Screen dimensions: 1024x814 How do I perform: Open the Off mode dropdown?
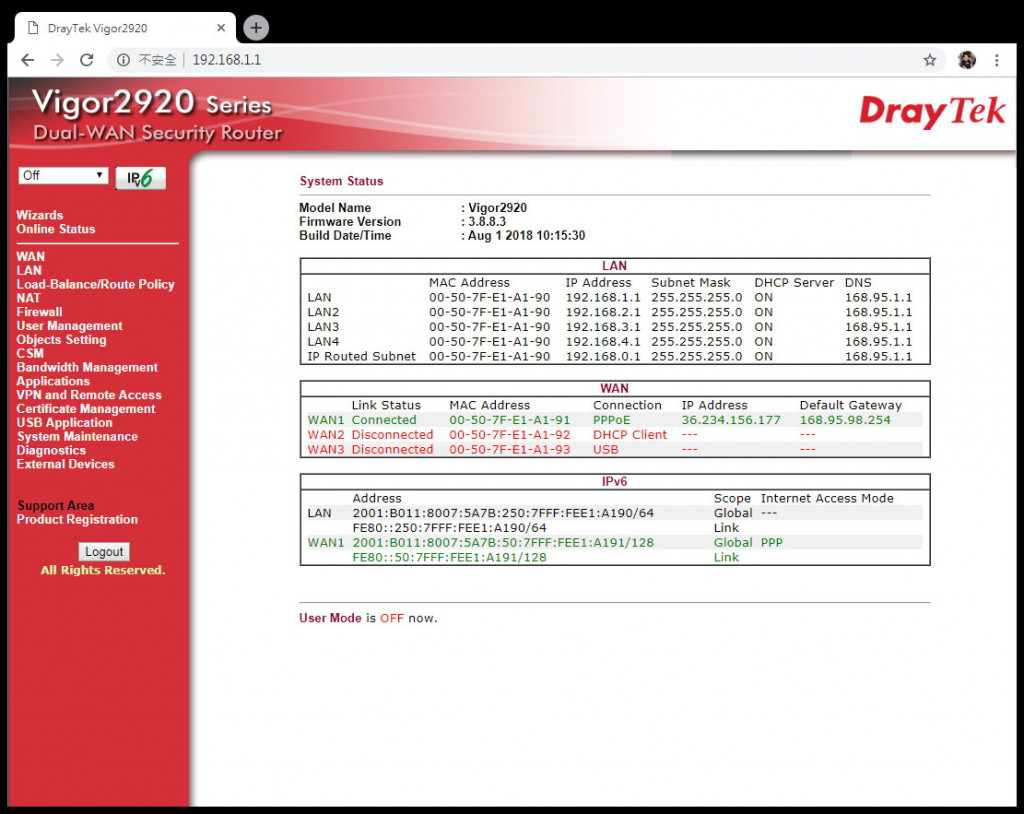click(x=63, y=175)
